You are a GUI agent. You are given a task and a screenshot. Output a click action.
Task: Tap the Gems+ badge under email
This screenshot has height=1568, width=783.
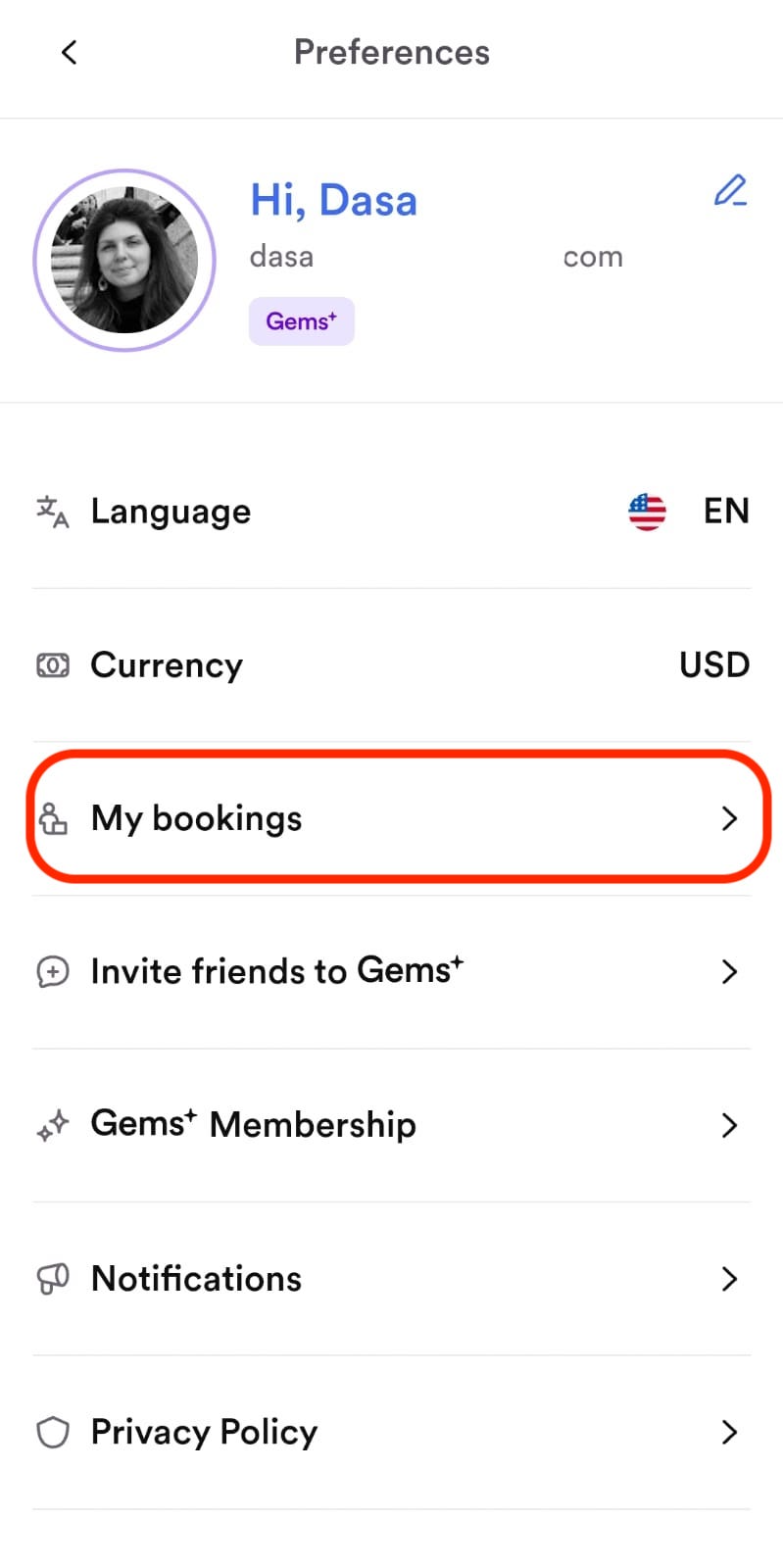pos(302,321)
